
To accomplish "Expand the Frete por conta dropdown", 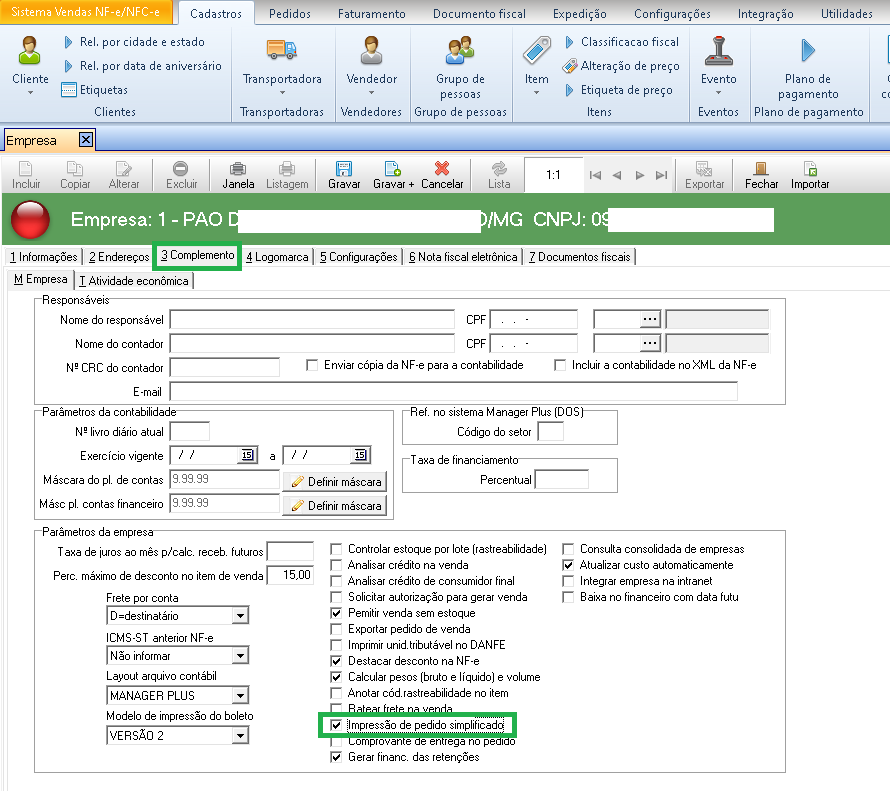I will [x=239, y=616].
